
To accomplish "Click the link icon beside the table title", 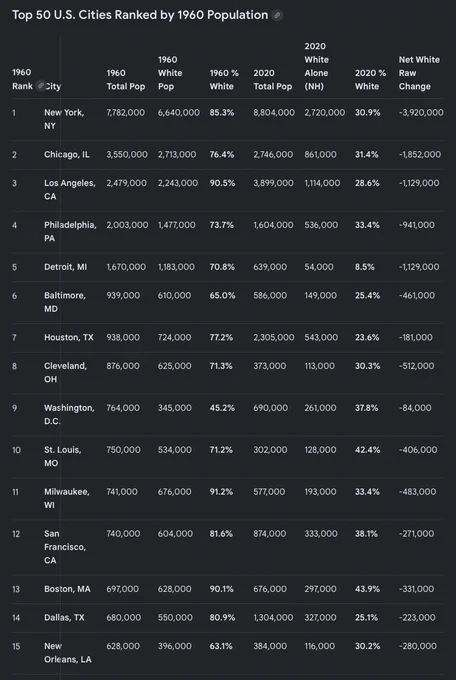I will pyautogui.click(x=277, y=15).
